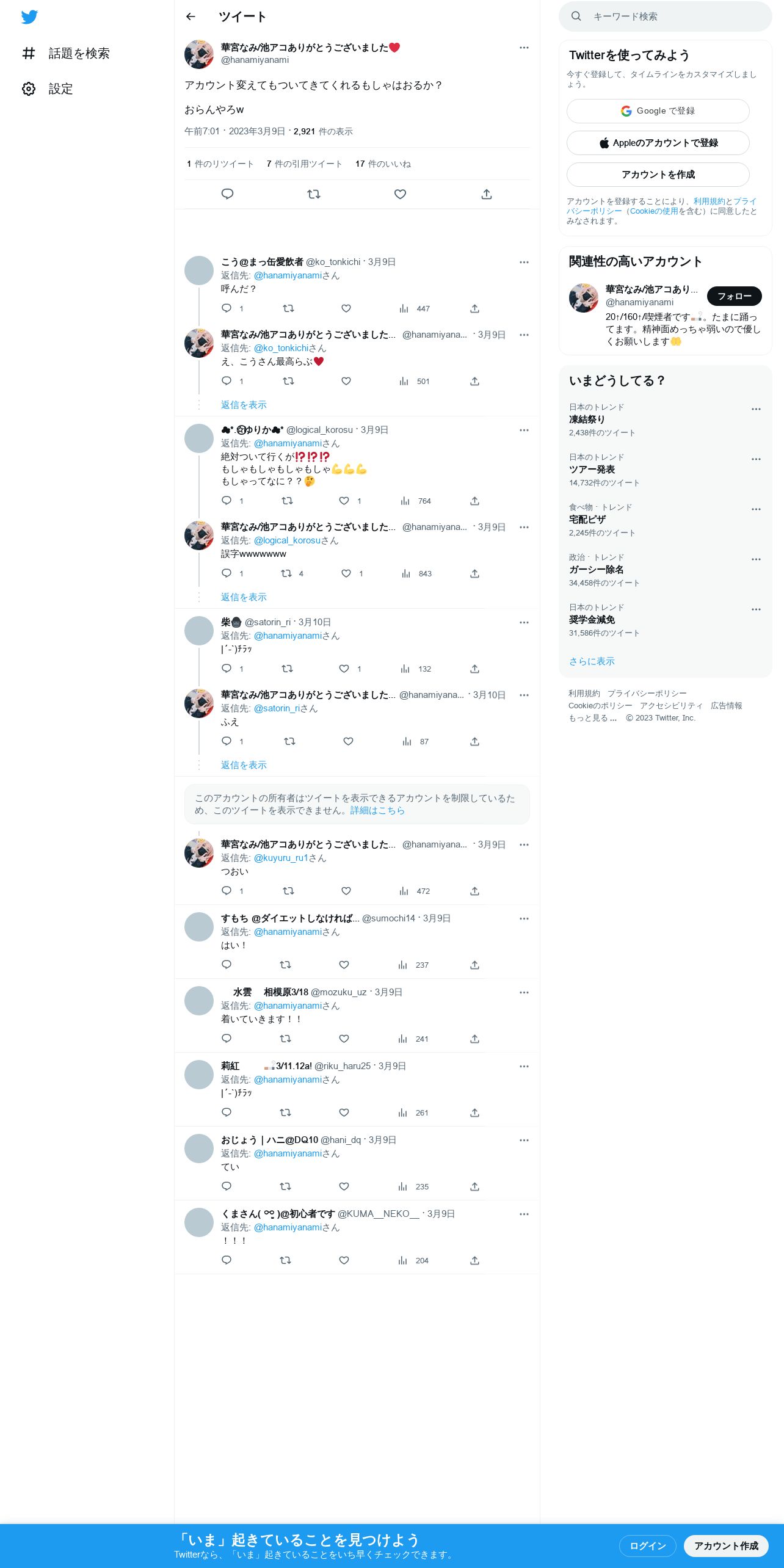
Task: Like the main tweet with heart icon
Action: [400, 194]
